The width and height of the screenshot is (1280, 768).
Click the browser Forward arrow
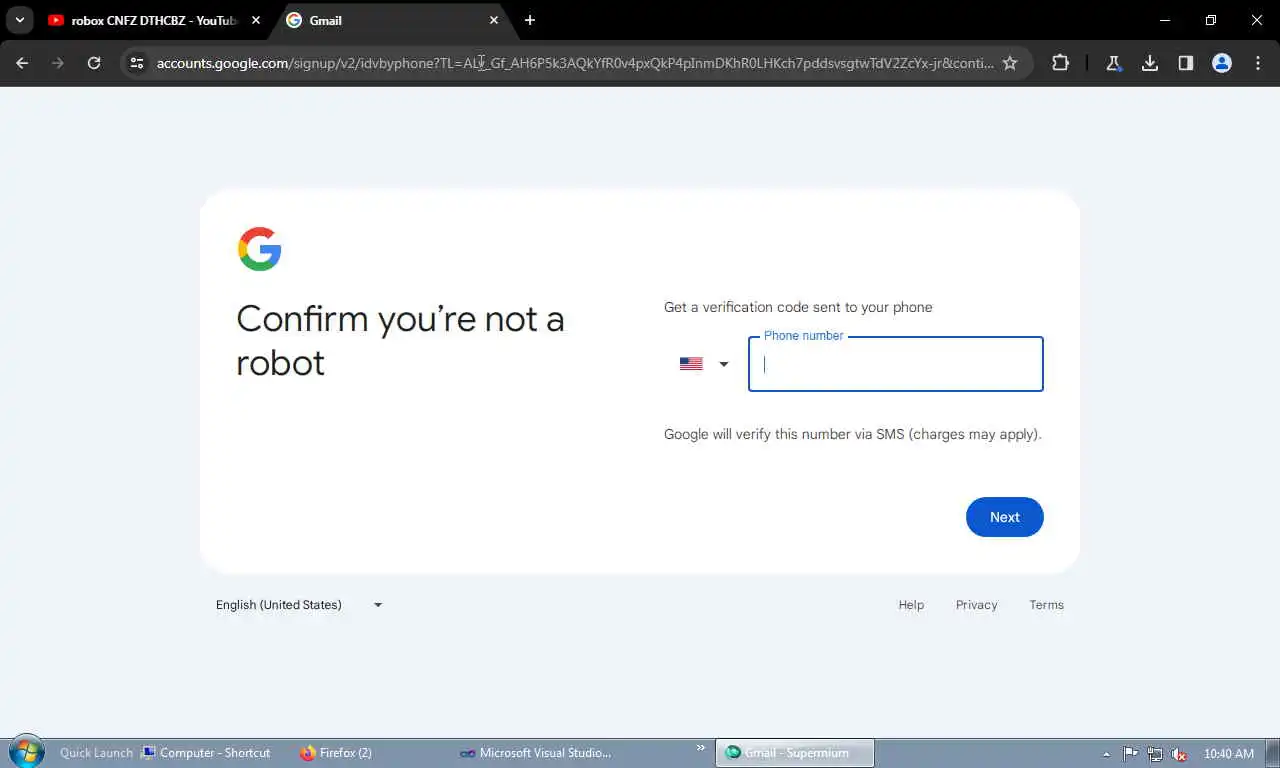click(x=58, y=63)
